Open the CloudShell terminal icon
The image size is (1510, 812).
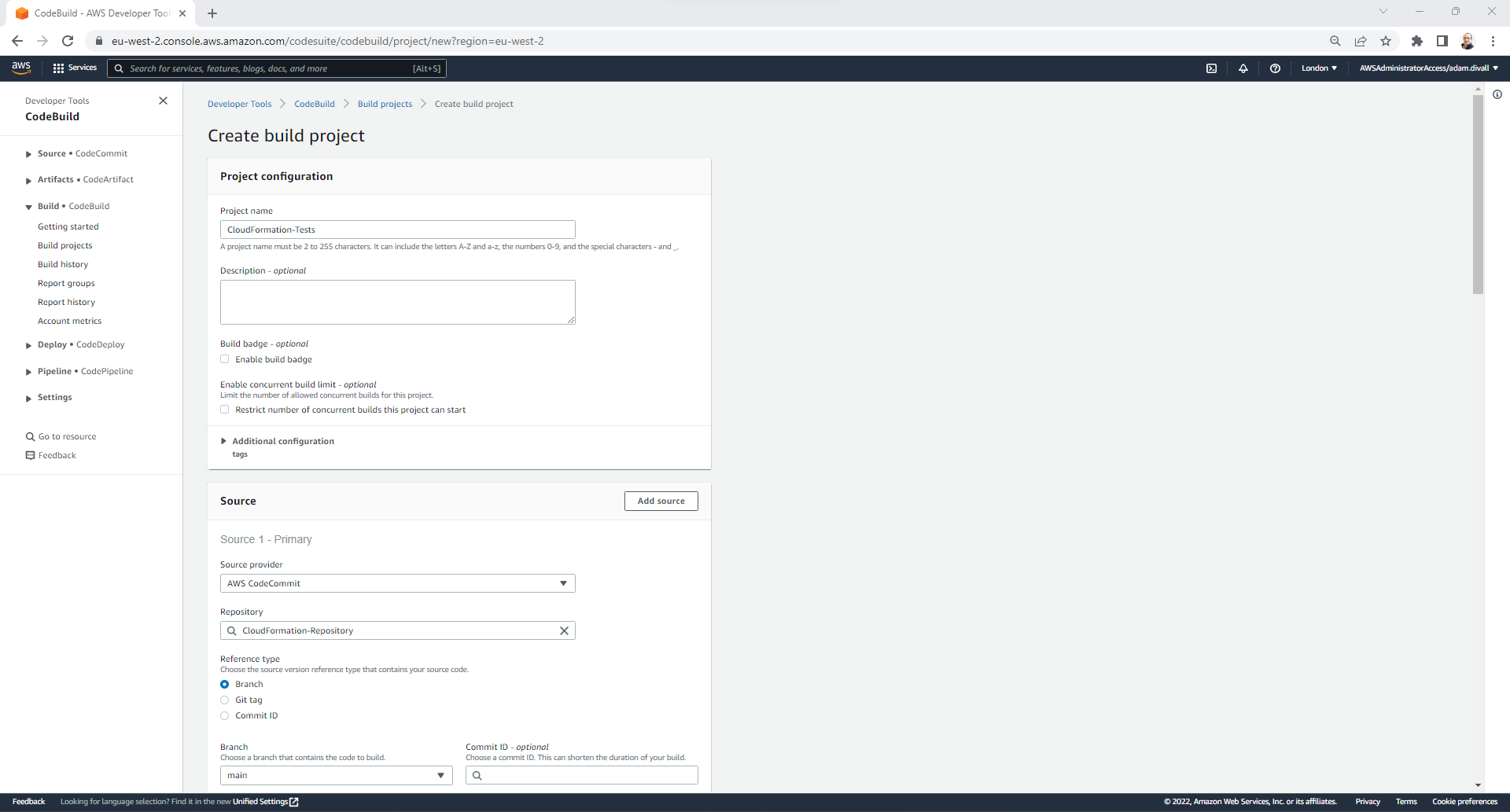1211,68
